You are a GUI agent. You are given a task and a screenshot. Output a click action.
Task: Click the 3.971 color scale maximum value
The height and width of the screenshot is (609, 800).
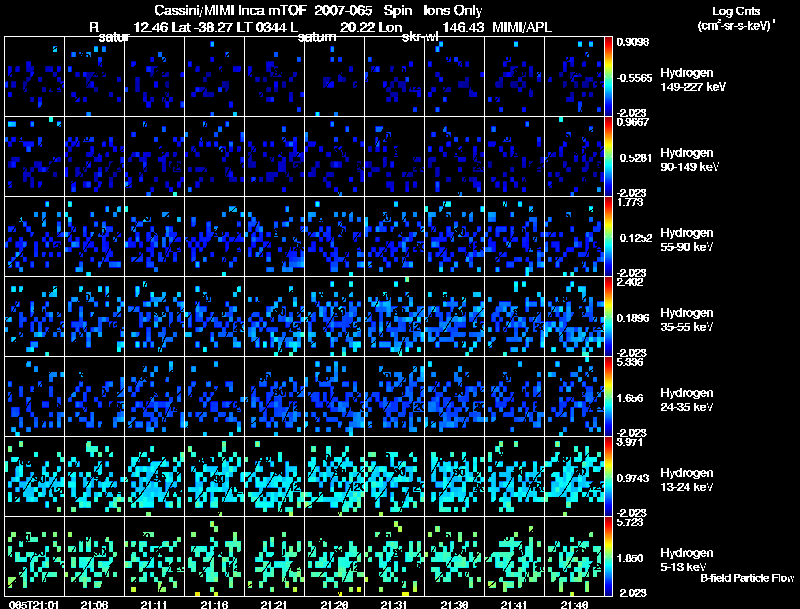coord(630,442)
